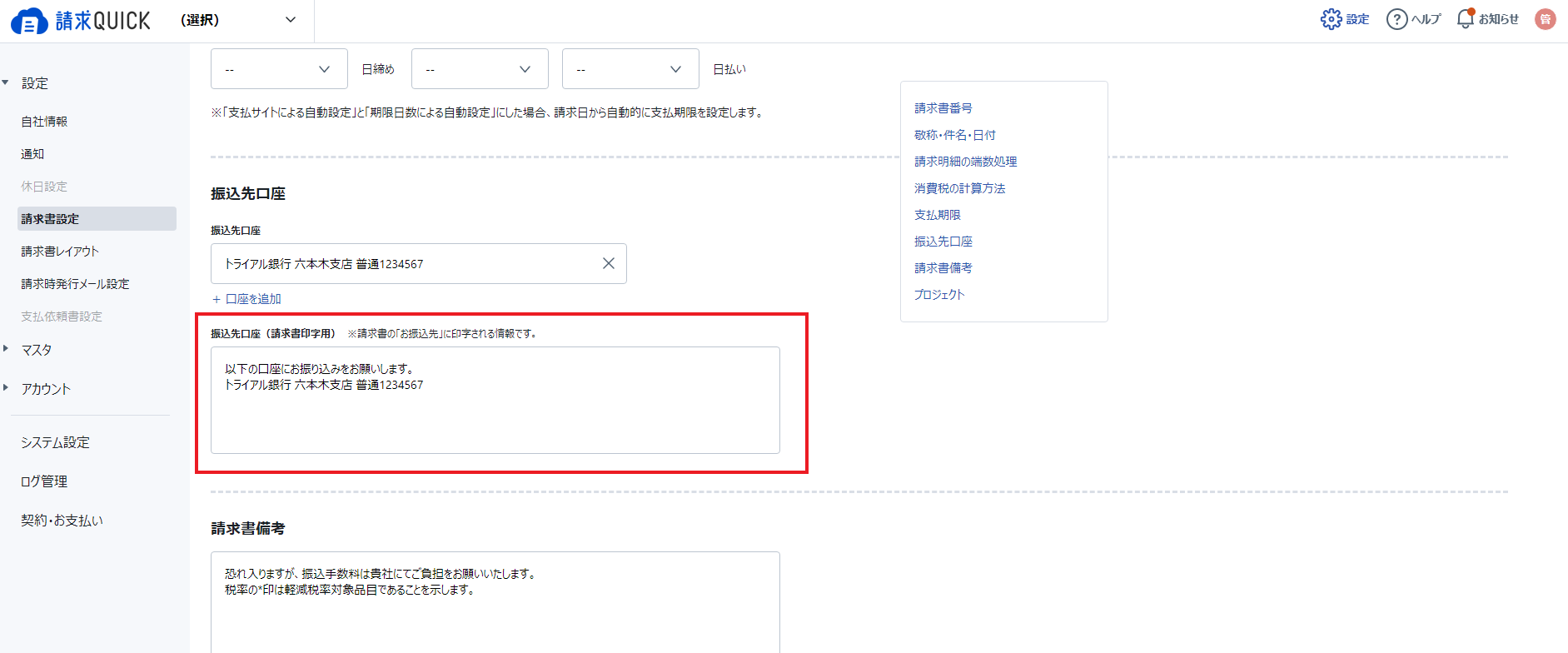This screenshot has height=653, width=1568.
Task: Jump to プロジェクト section link
Action: 938,295
